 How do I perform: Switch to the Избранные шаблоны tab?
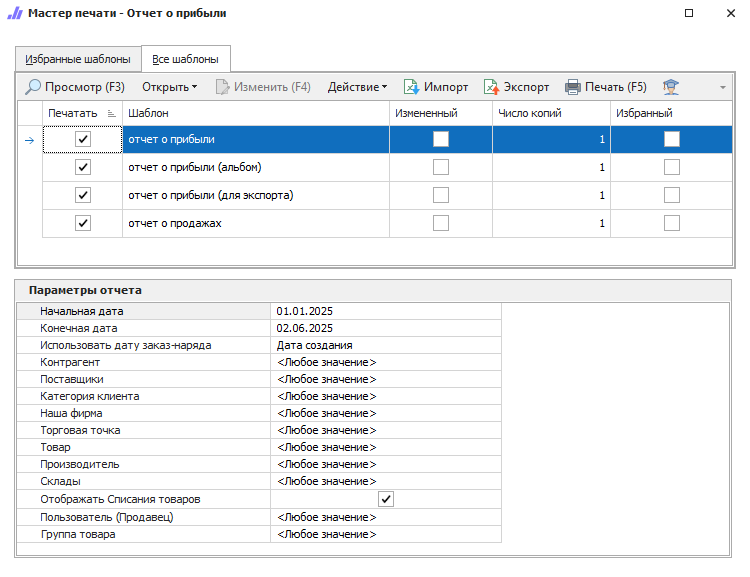tap(78, 59)
